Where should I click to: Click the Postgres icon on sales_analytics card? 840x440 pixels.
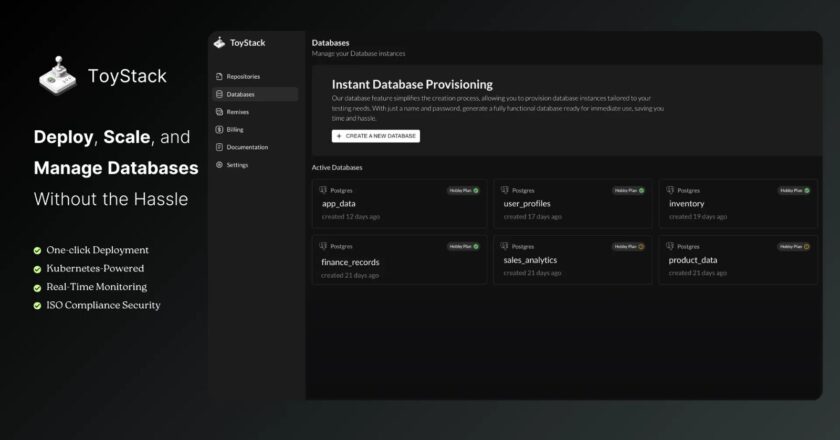tap(504, 246)
